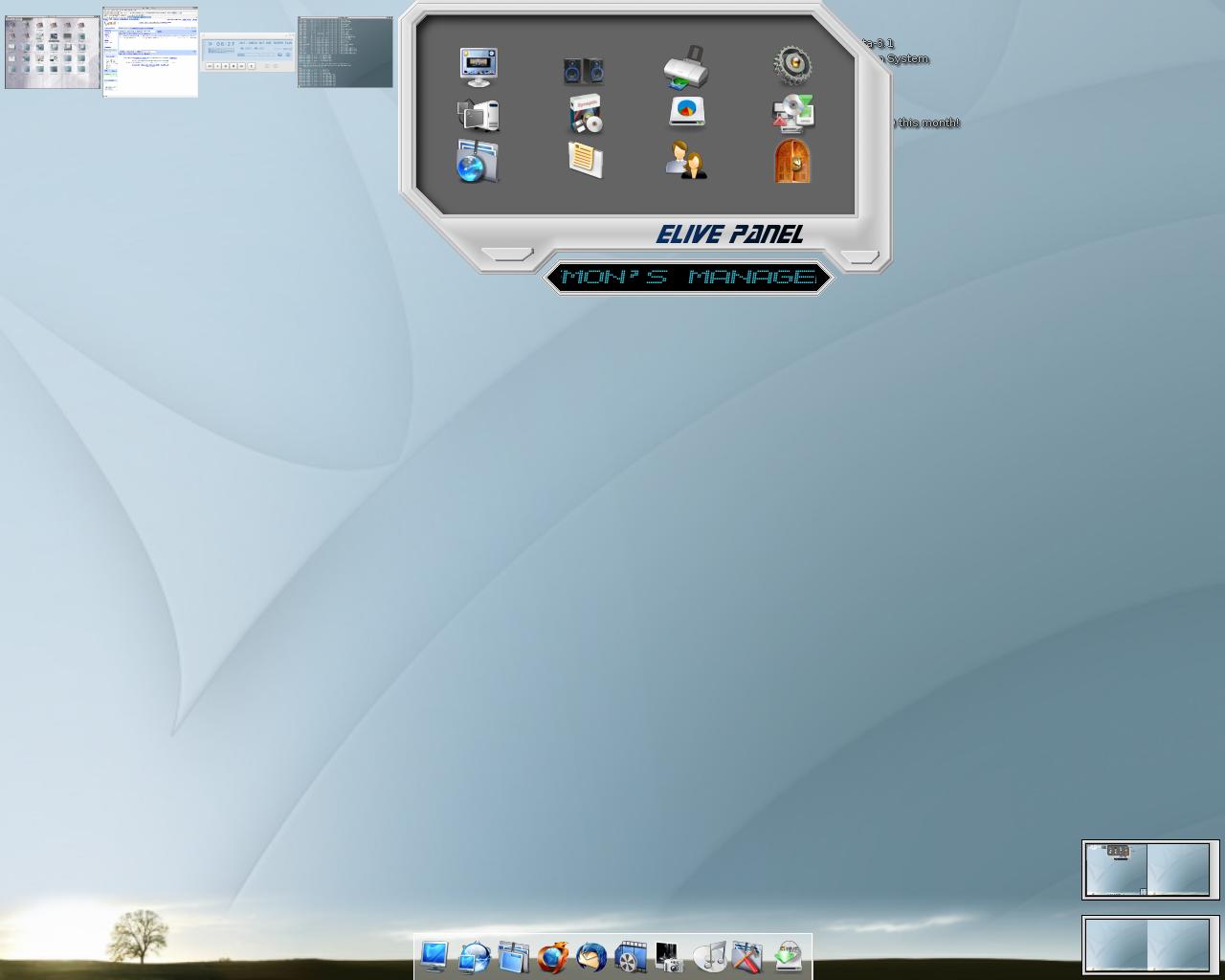The height and width of the screenshot is (980, 1225).
Task: Open the CD software install/remove icon
Action: pos(793,113)
